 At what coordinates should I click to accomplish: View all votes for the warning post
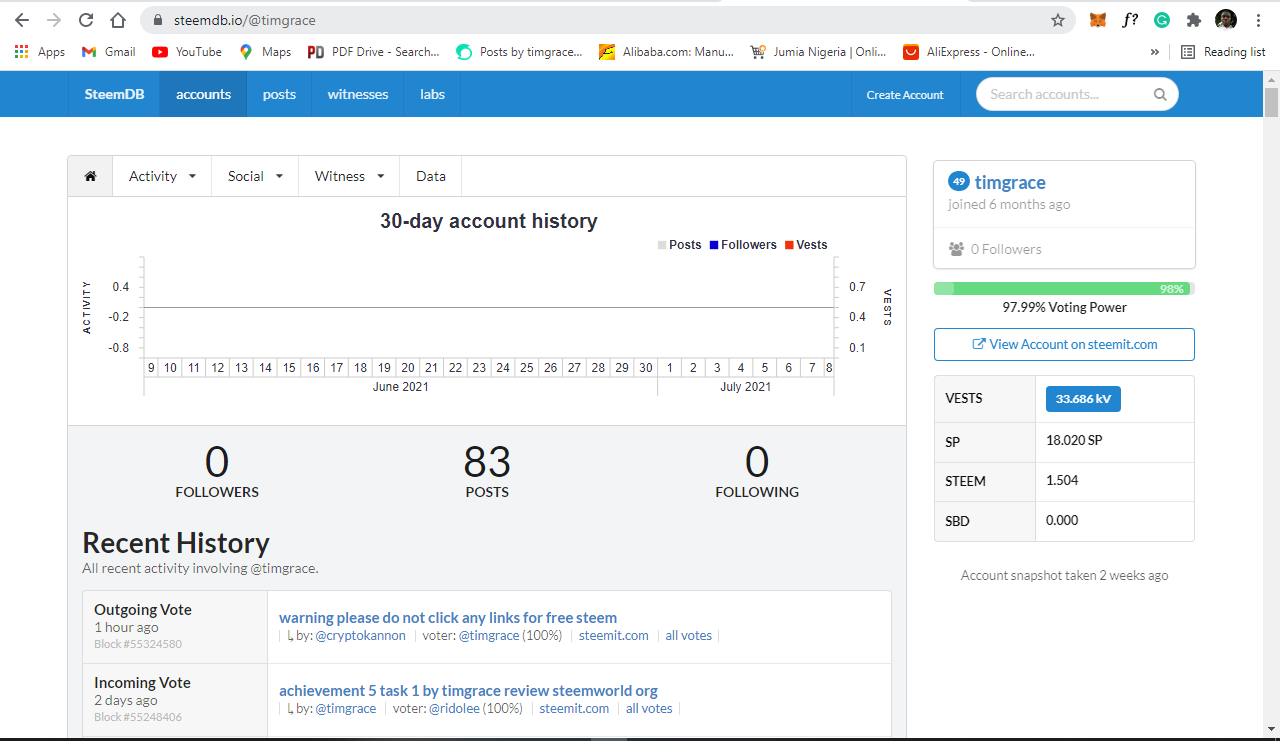[689, 636]
